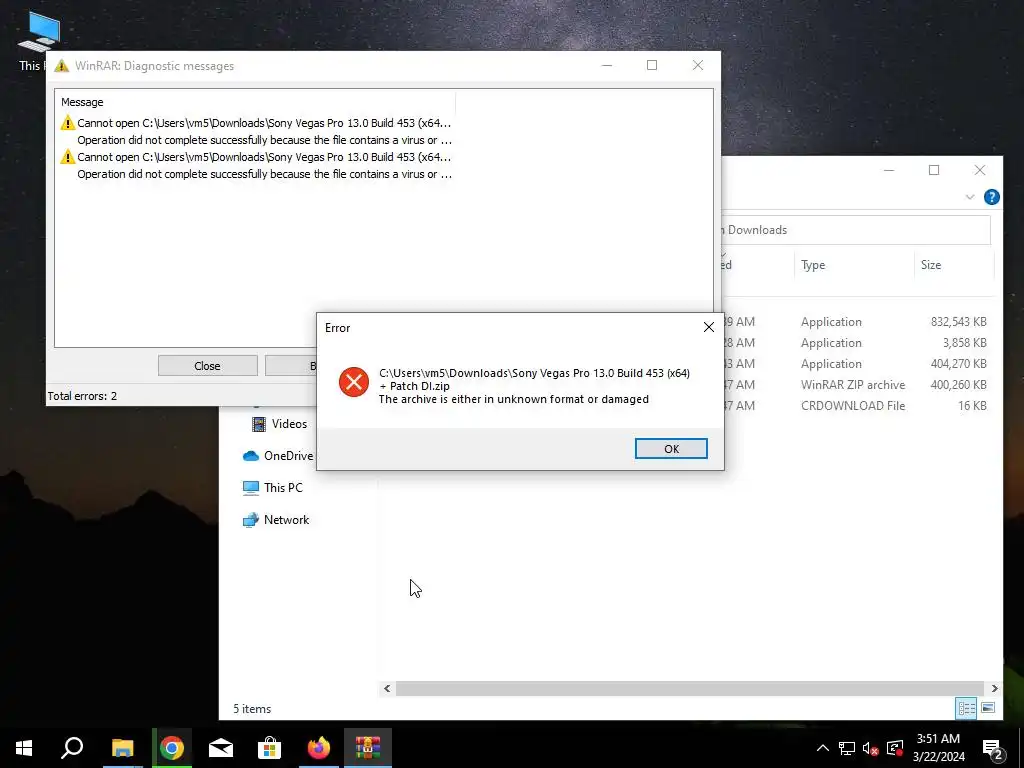This screenshot has height=768, width=1024.
Task: Select the 404,270 KB Application row
Action: coord(856,364)
